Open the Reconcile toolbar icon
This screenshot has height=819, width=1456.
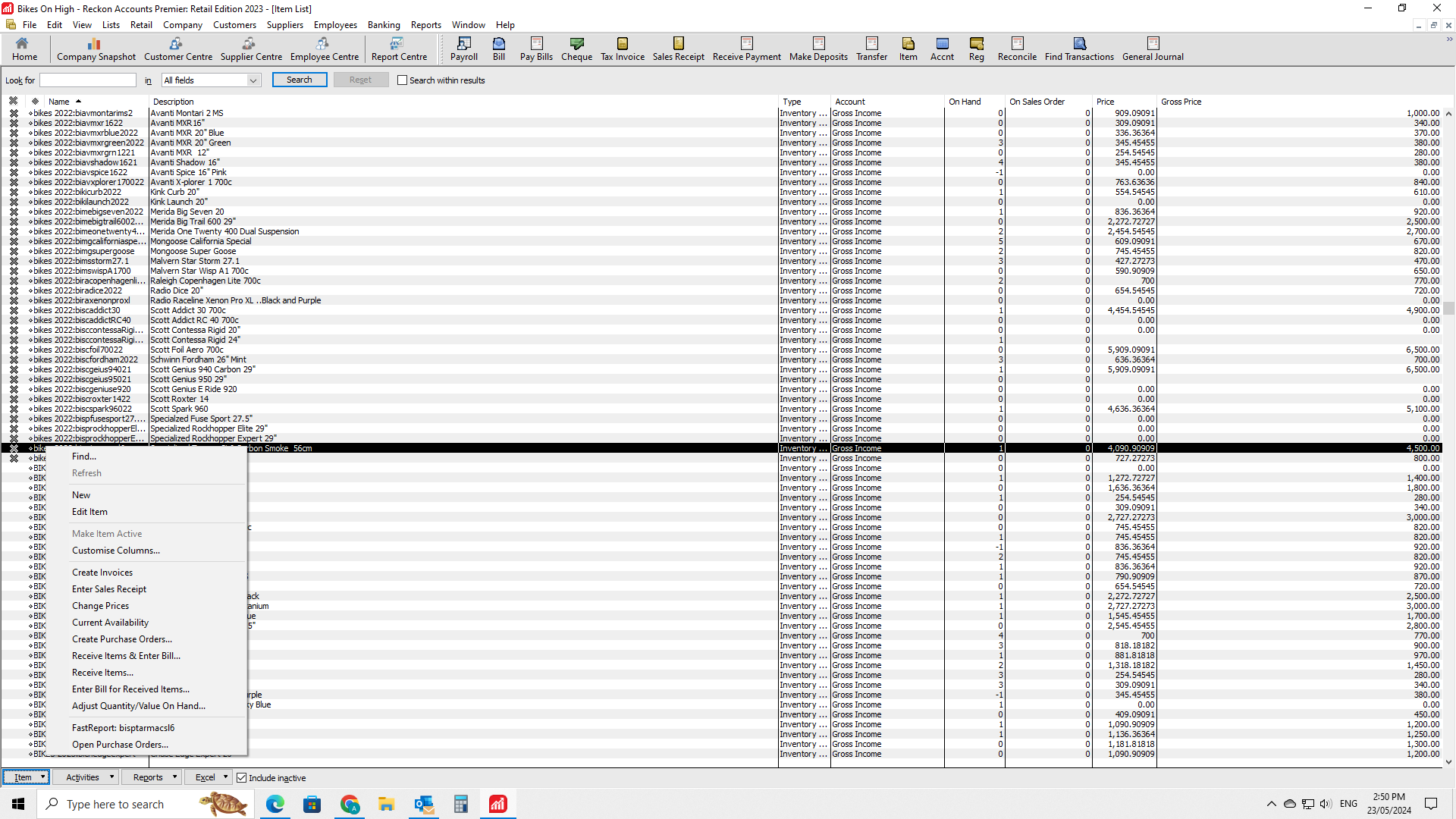click(1016, 49)
